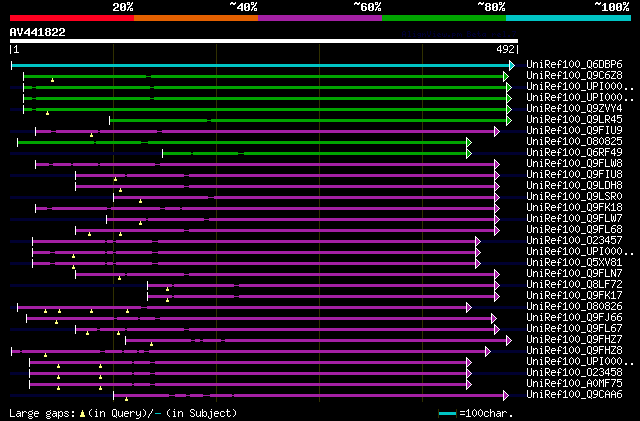Click the cyan 100char scale bar in the legend

click(447, 414)
